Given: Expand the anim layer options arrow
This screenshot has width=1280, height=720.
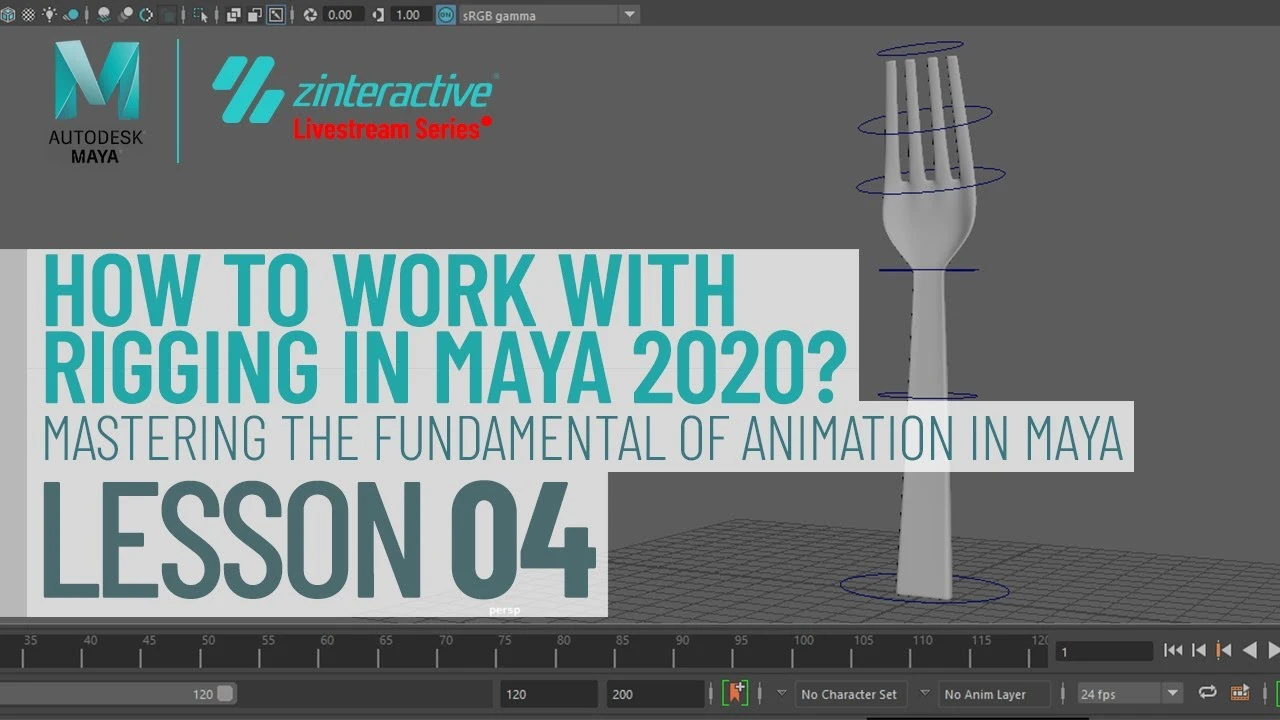Looking at the screenshot, I should [925, 692].
